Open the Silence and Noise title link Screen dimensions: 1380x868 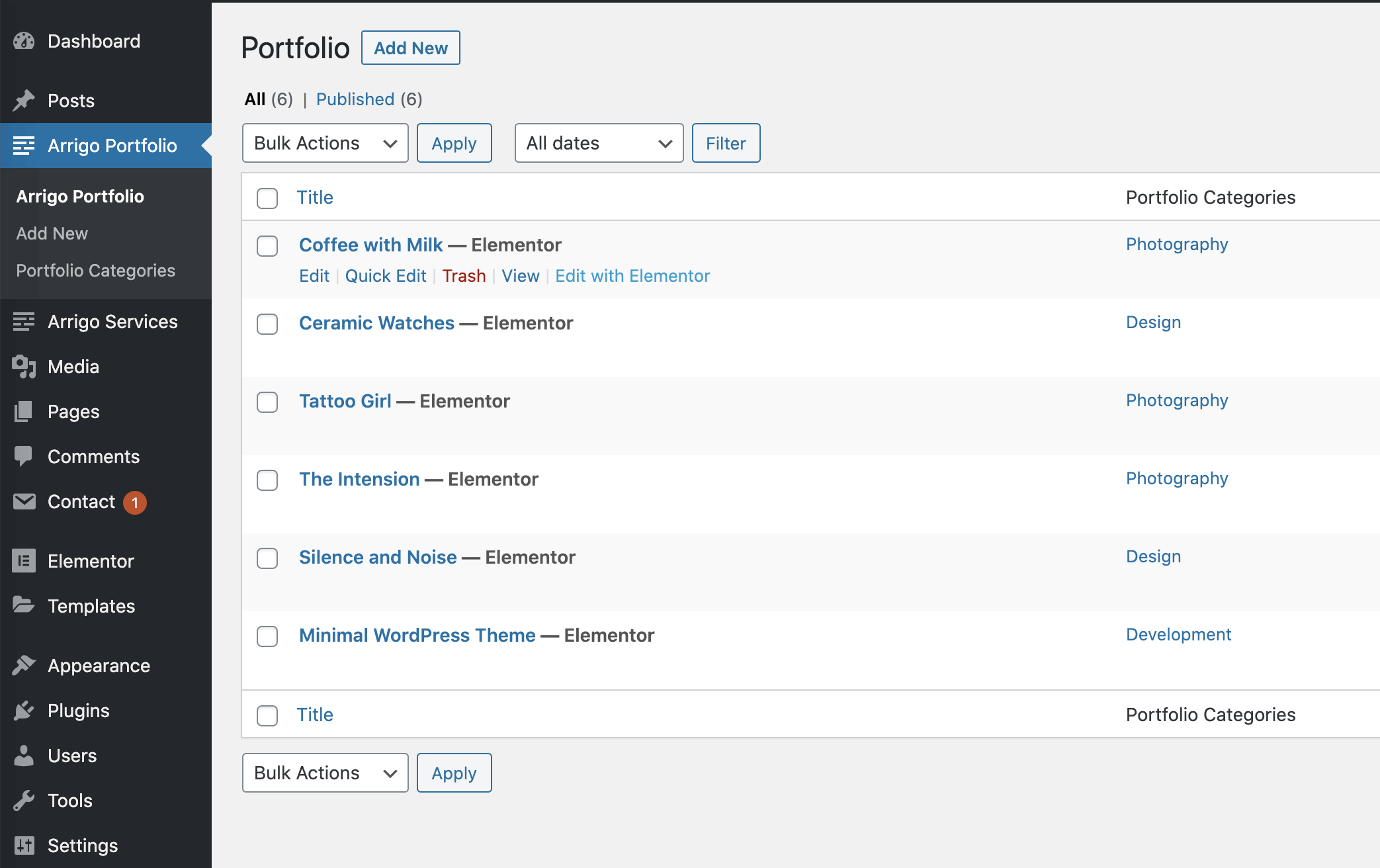[378, 557]
